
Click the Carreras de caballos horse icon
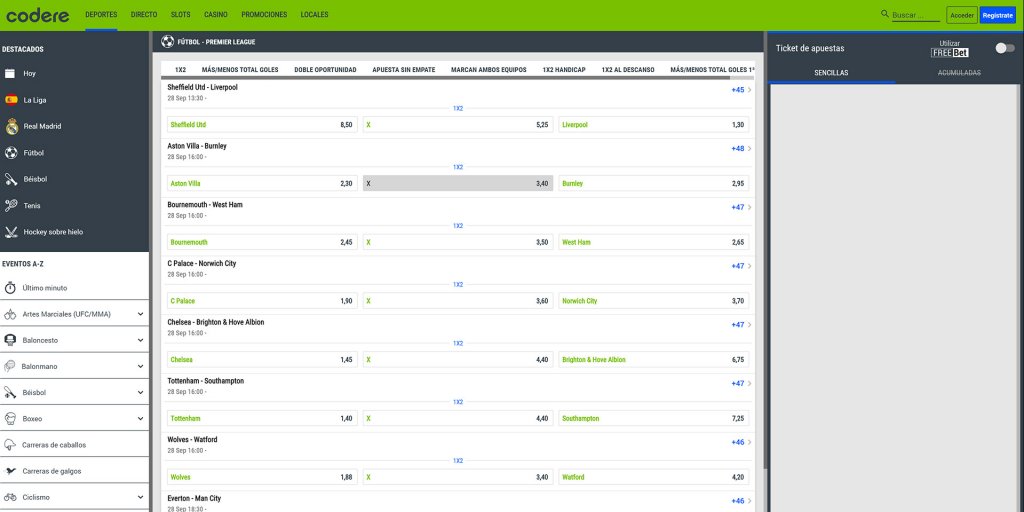point(10,445)
